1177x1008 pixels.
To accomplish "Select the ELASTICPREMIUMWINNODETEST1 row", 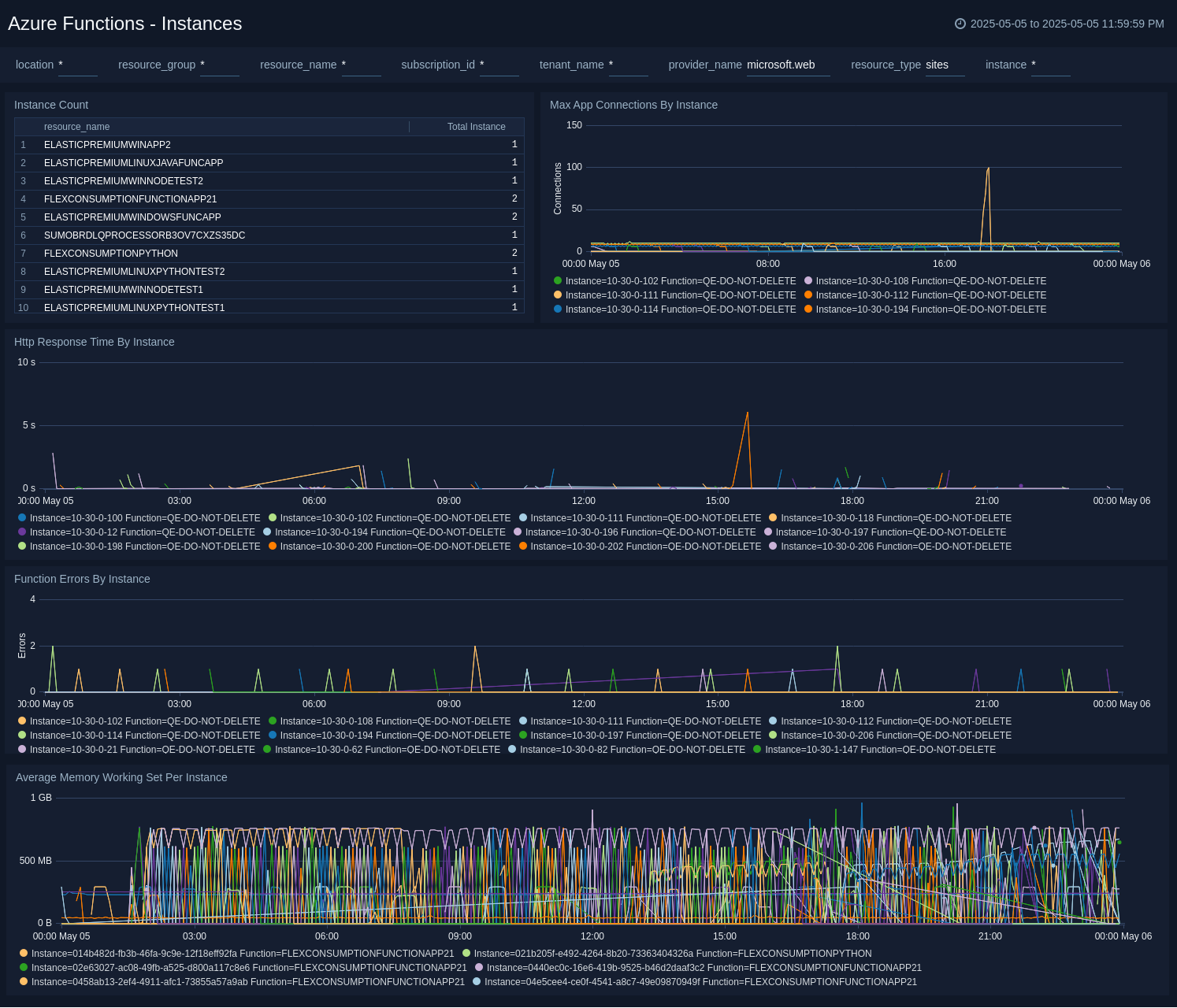I will [269, 290].
